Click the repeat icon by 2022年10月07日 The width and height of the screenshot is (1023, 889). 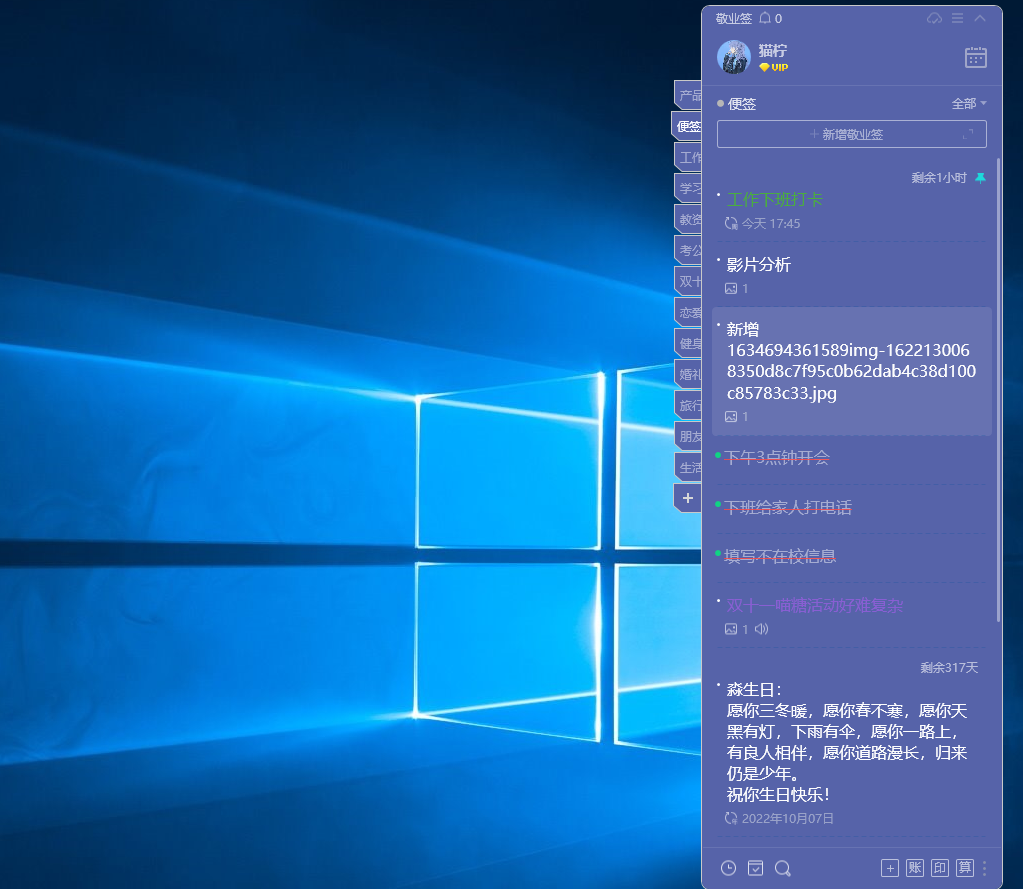(731, 819)
